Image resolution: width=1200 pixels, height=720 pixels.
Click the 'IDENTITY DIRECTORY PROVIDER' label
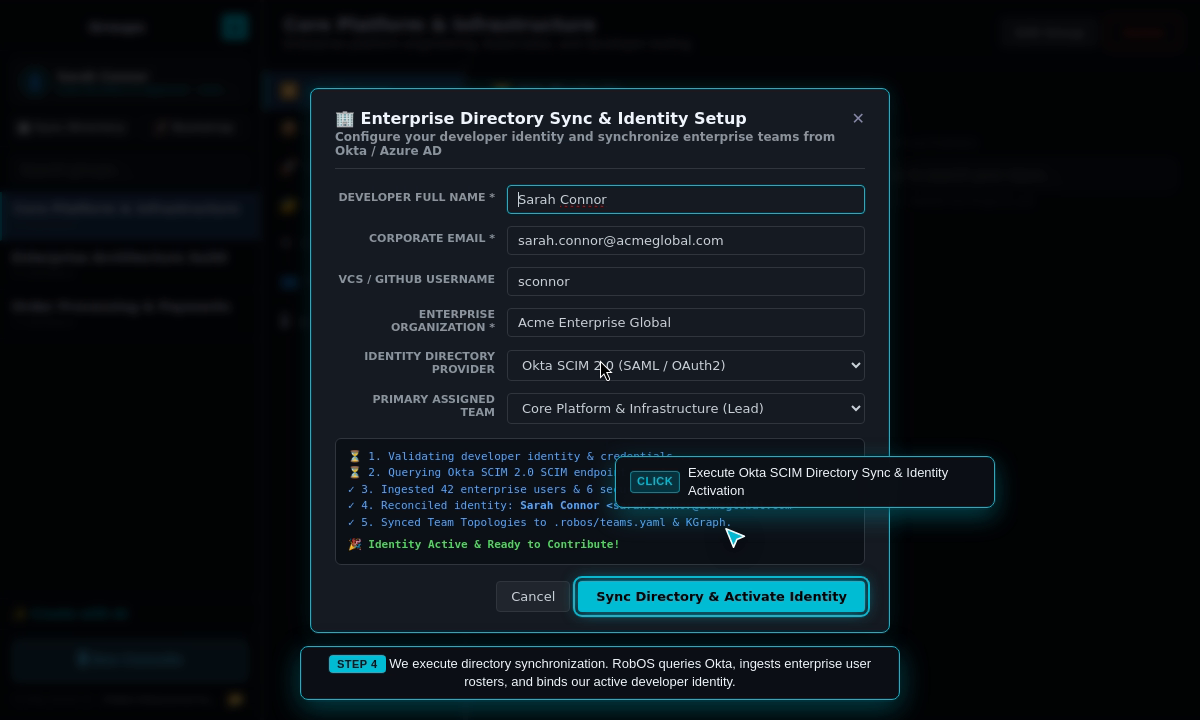point(430,363)
